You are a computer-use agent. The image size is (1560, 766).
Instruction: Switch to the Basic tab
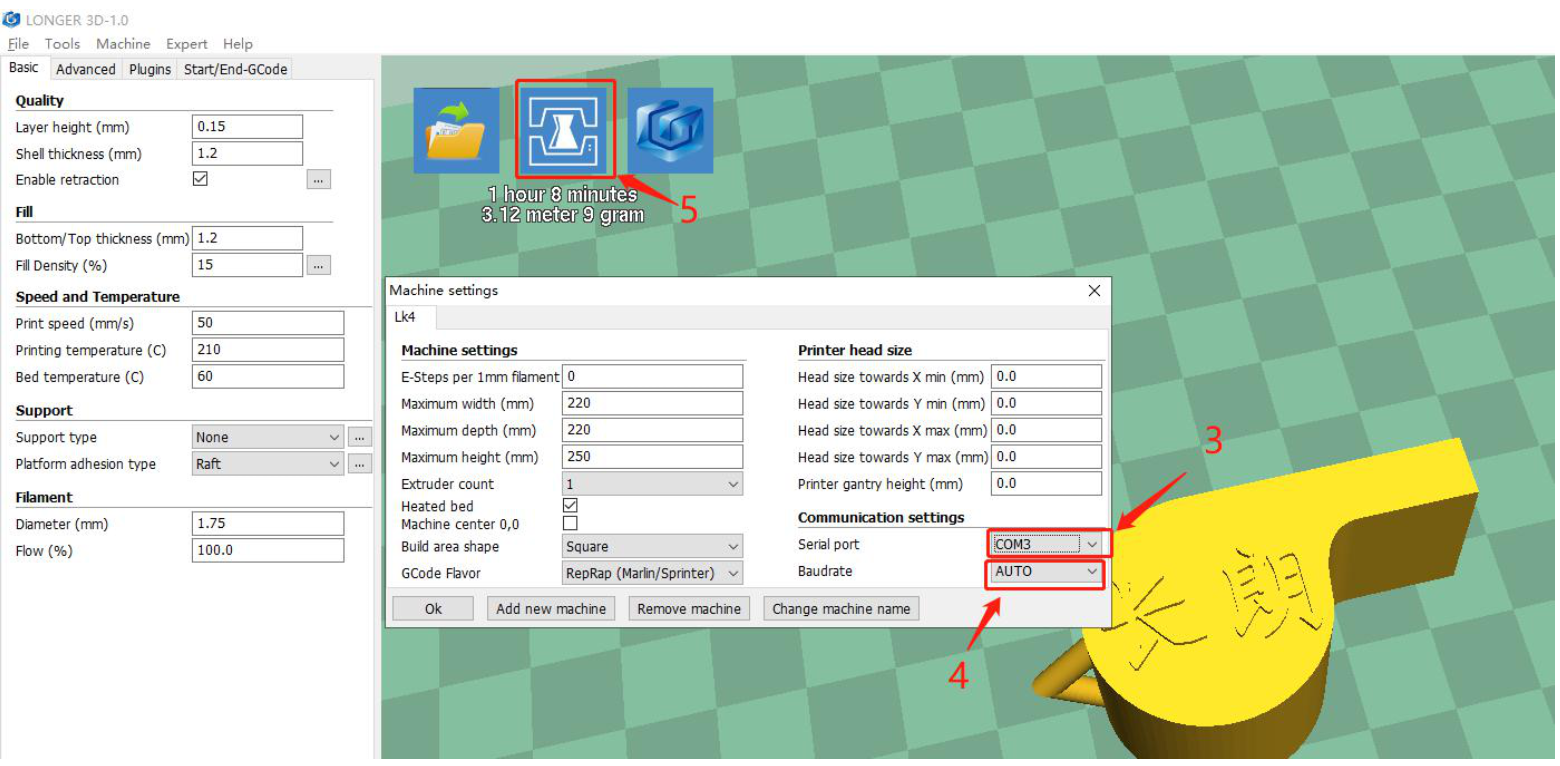[x=24, y=68]
